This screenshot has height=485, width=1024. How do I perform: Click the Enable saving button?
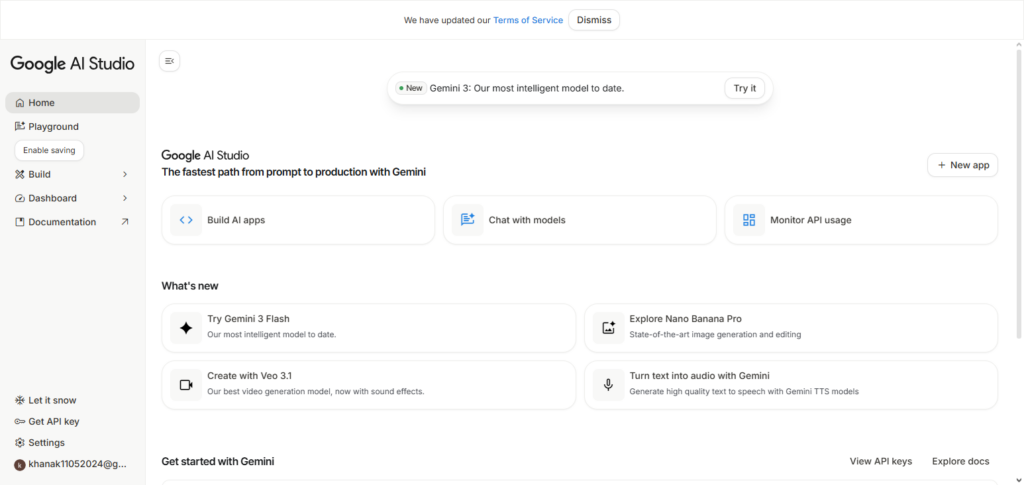[50, 150]
